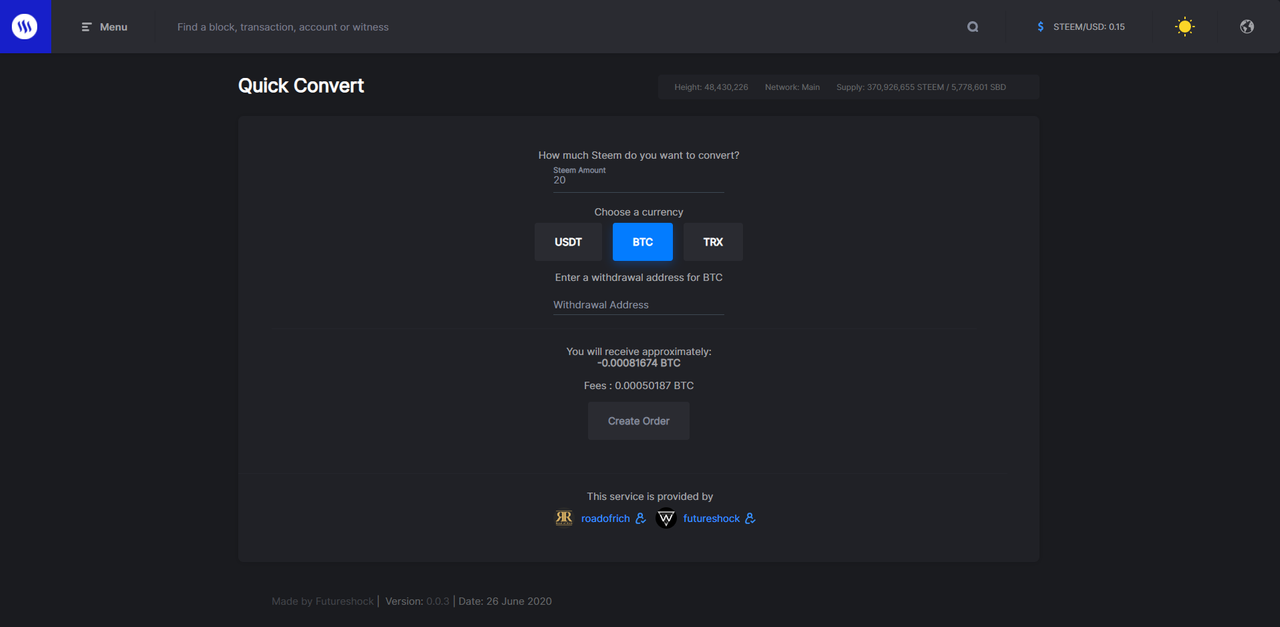Click the futureshock avatar logo
This screenshot has height=627, width=1280.
[x=666, y=518]
